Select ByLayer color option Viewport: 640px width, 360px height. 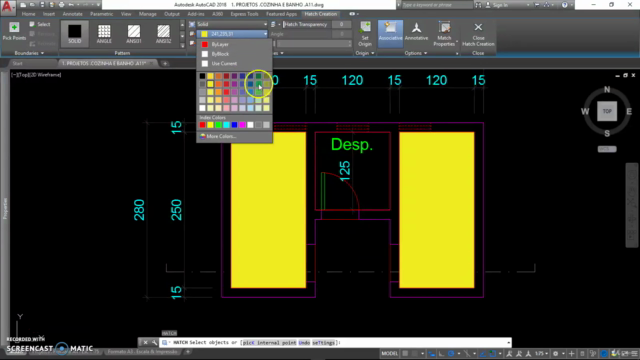pos(234,44)
